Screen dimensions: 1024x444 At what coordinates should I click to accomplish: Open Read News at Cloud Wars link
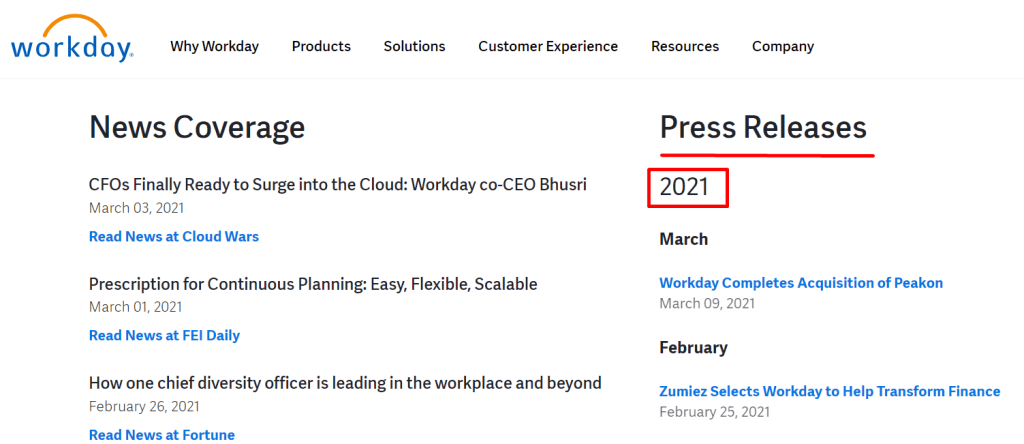(174, 236)
